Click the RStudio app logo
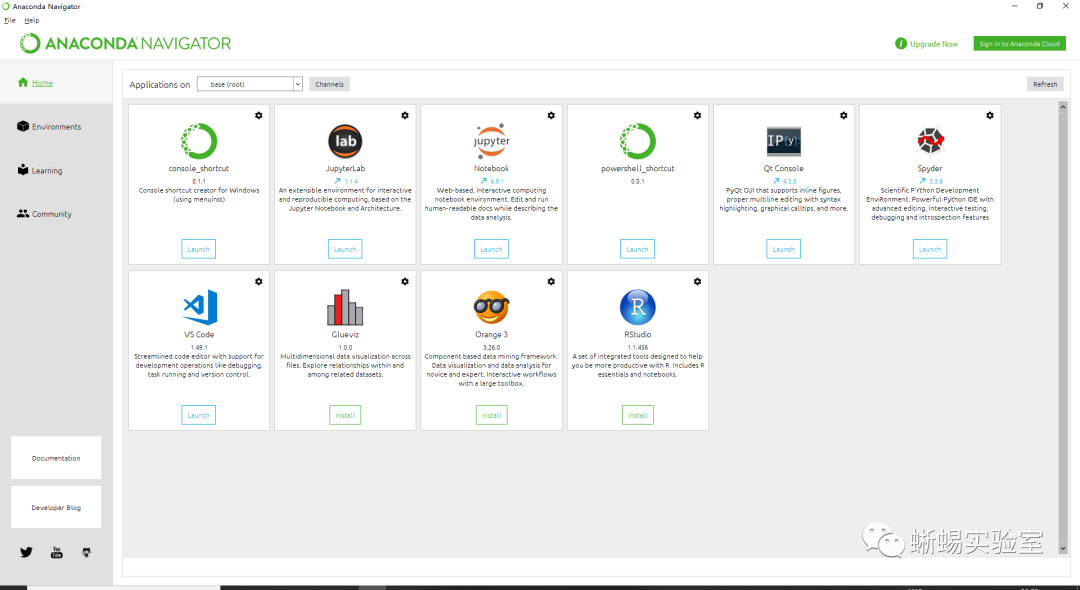Screen dimensions: 1080x590 pos(638,307)
